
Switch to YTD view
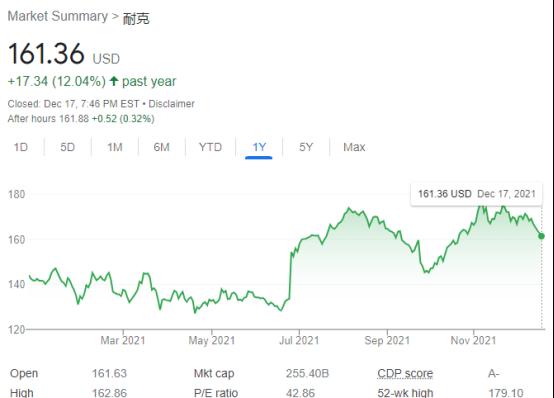pyautogui.click(x=210, y=147)
